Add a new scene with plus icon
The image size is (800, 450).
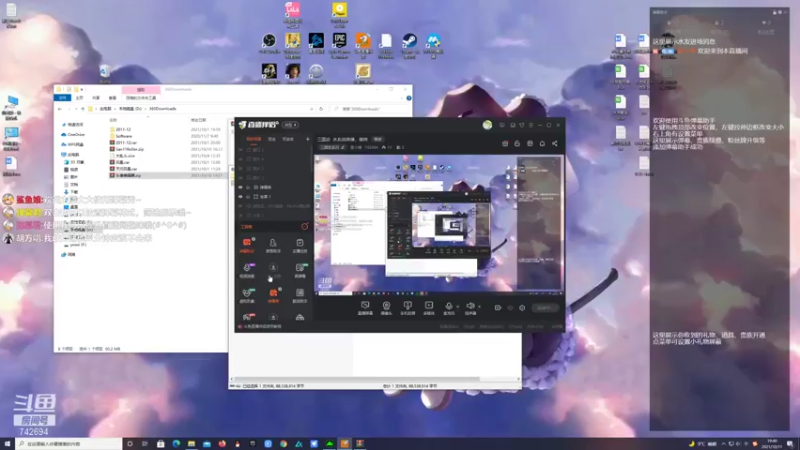coord(307,139)
